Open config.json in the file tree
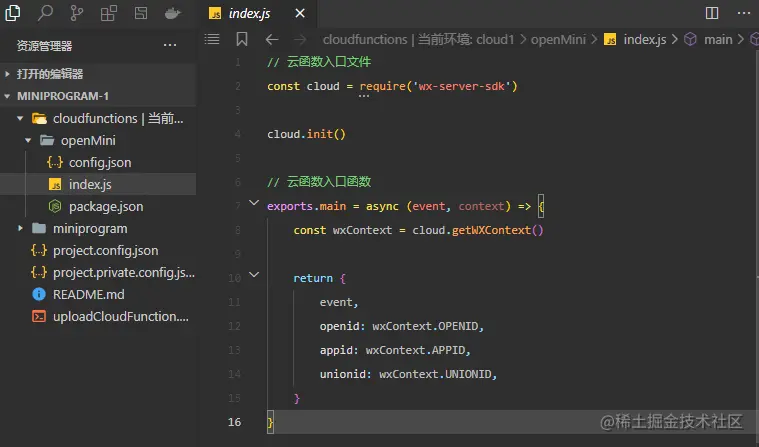 (x=98, y=162)
